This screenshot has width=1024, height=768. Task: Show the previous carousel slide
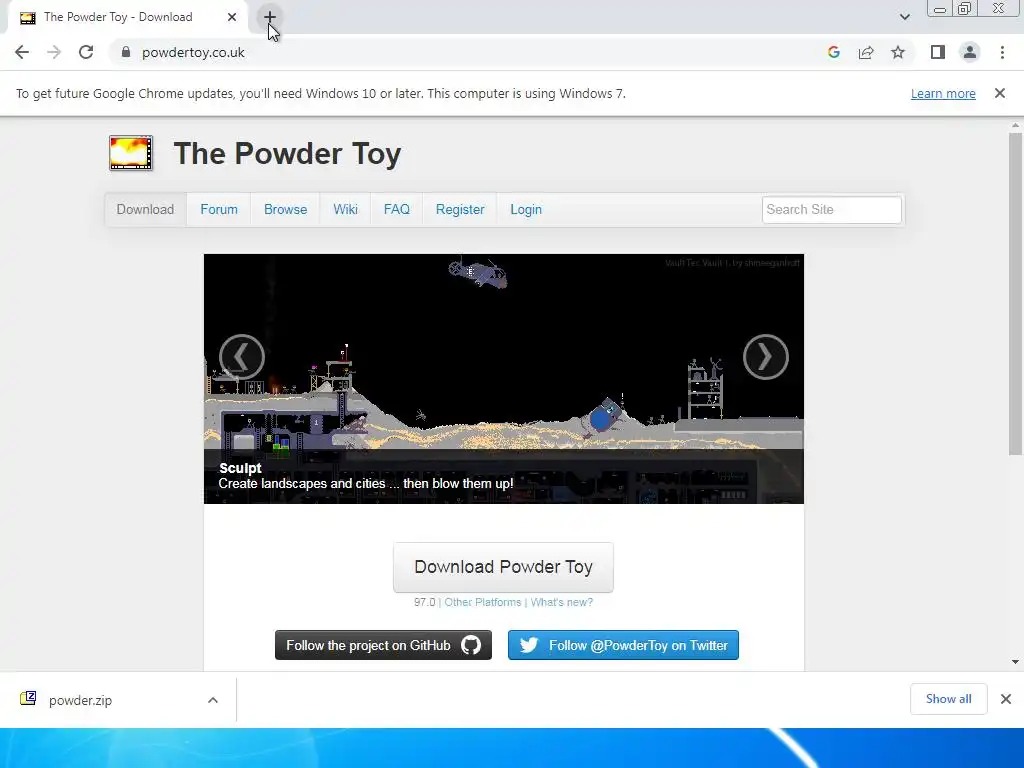click(x=242, y=357)
